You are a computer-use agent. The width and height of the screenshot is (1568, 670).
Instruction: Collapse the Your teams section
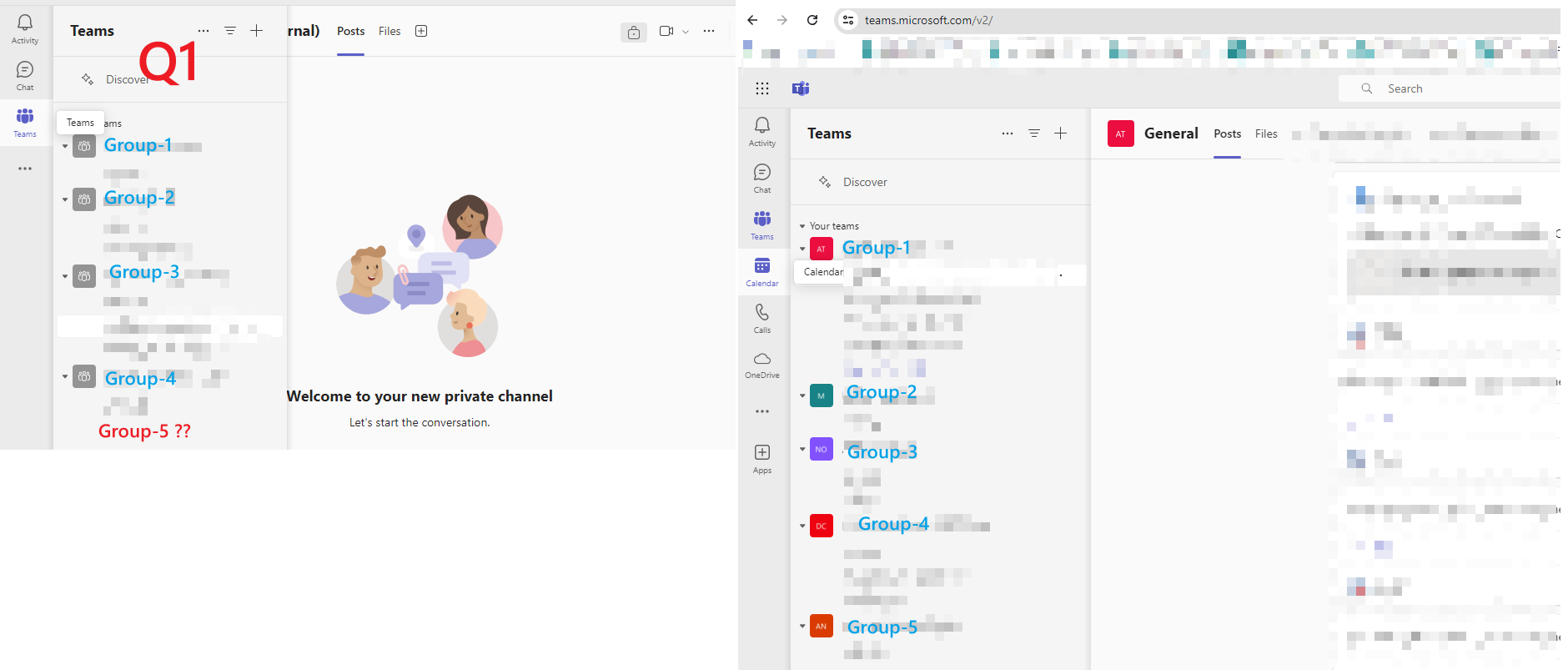point(802,226)
